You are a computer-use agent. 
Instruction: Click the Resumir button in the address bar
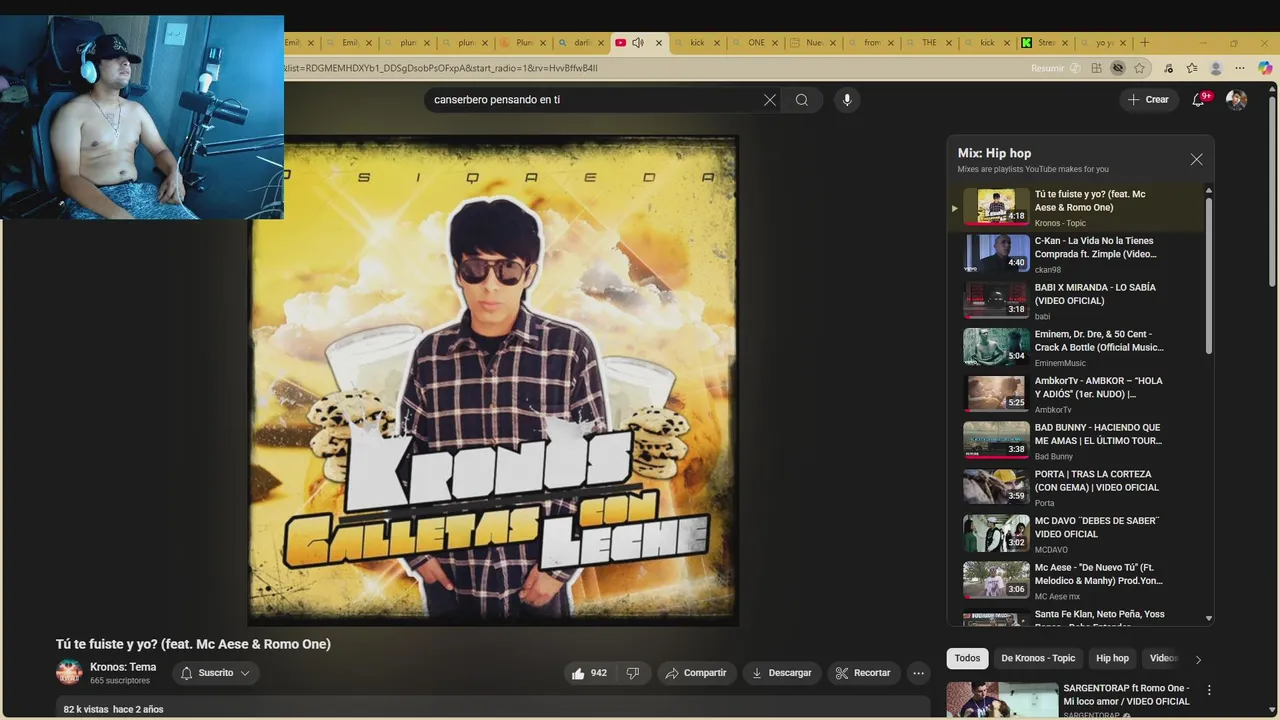[x=1056, y=68]
